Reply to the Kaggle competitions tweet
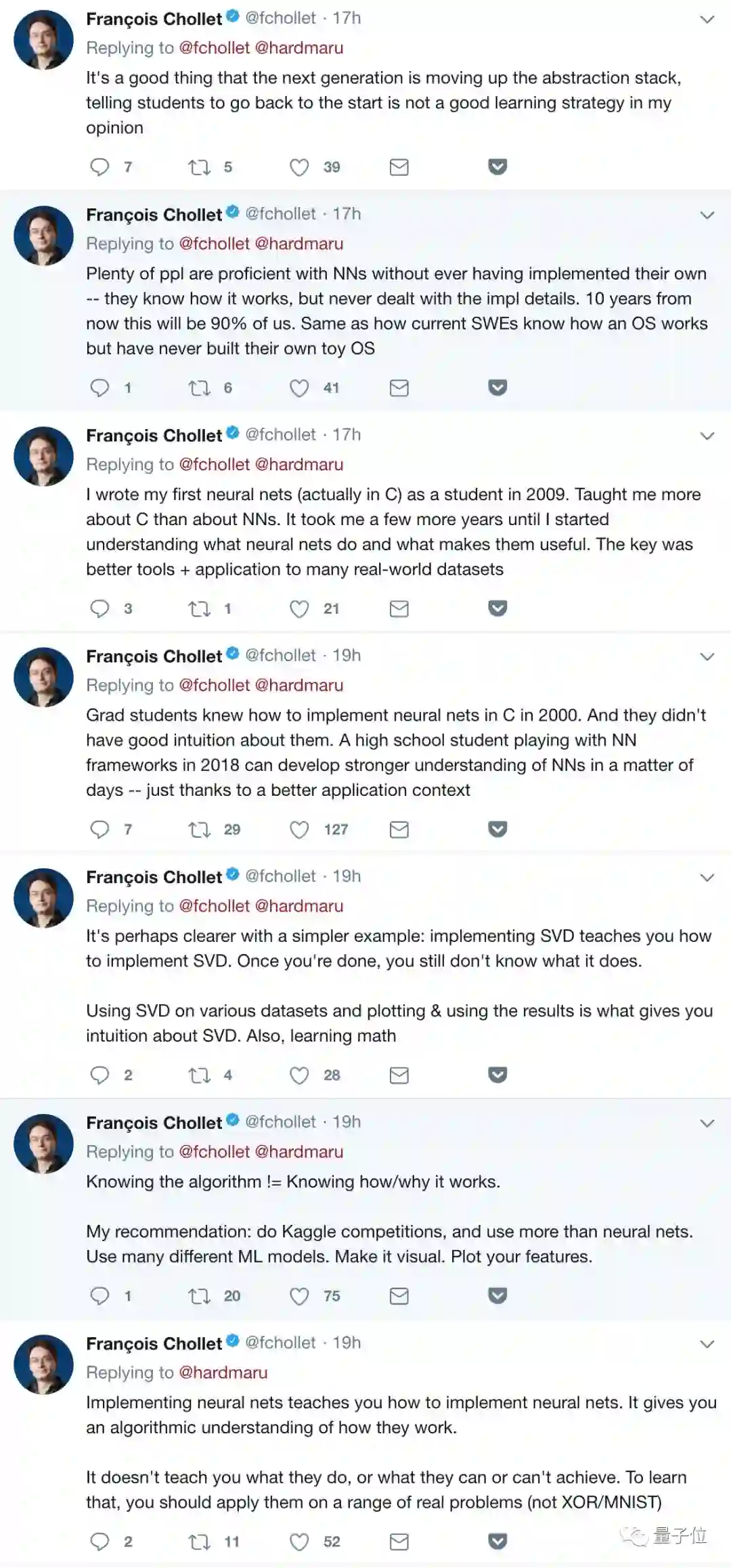This screenshot has width=731, height=1568. point(99,1296)
